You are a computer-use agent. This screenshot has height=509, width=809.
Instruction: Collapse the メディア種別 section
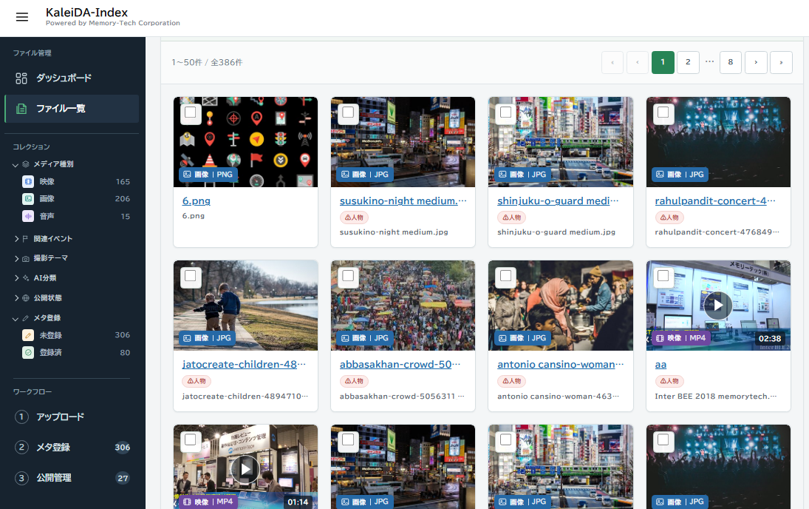15,165
